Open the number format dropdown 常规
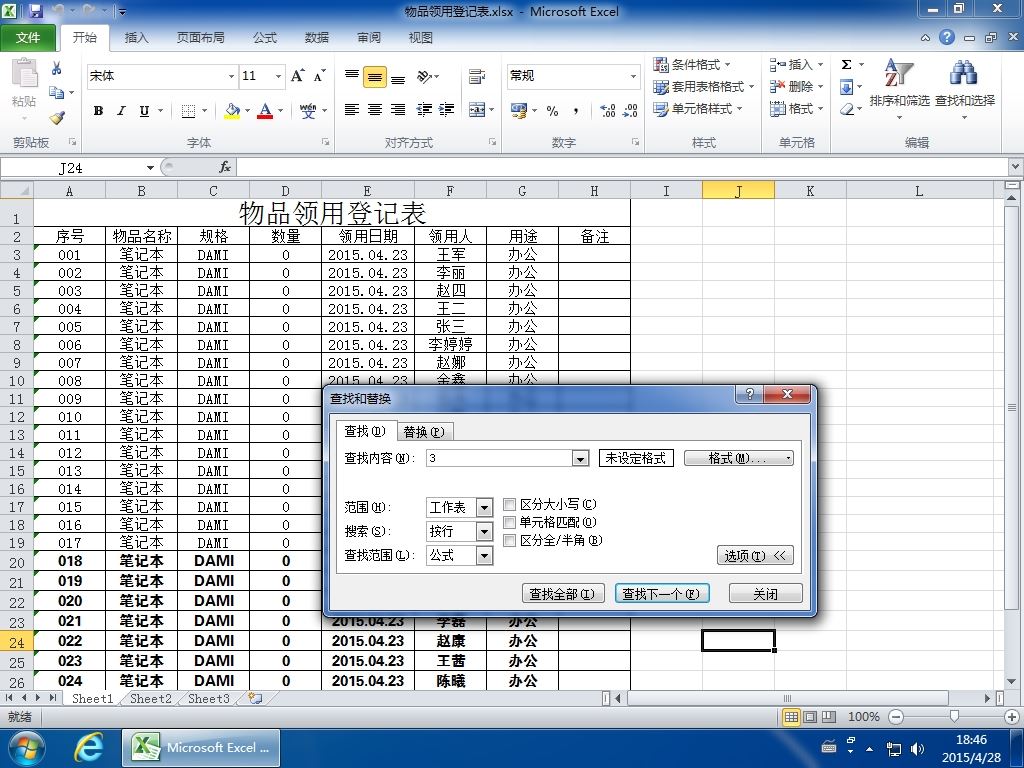 pos(633,76)
